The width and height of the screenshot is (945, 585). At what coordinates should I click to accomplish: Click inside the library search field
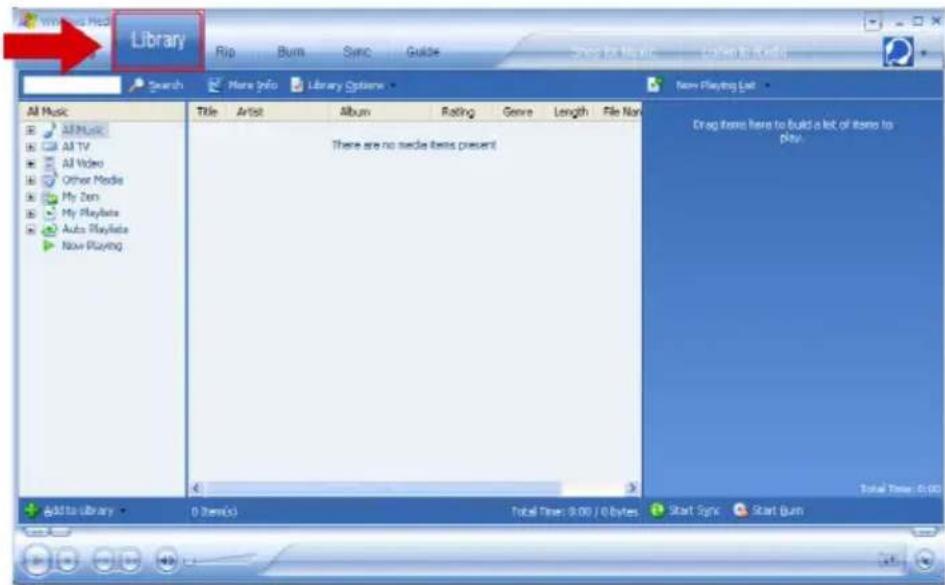72,85
